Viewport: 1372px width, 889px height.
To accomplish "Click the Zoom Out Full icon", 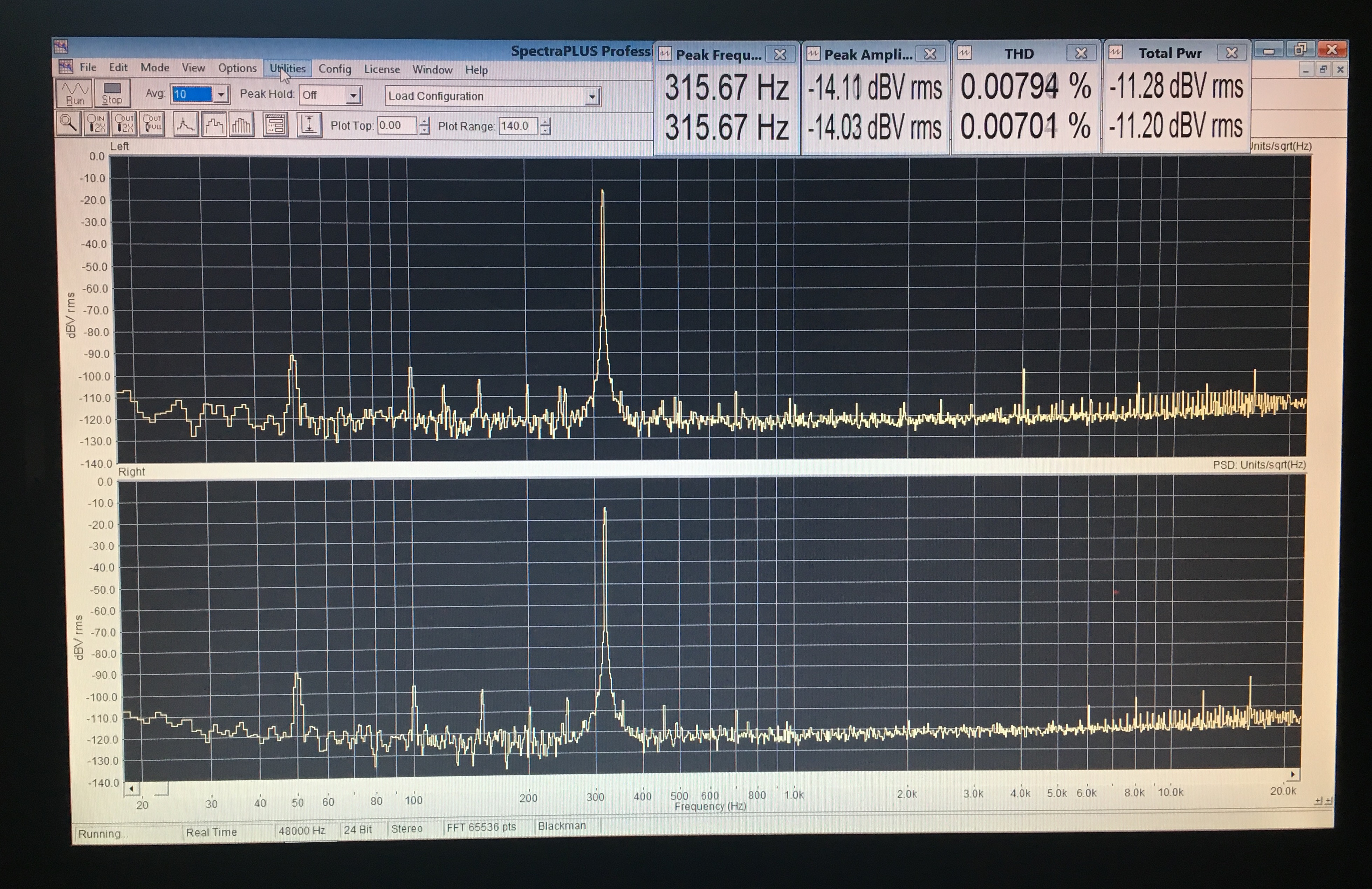I will [x=153, y=123].
